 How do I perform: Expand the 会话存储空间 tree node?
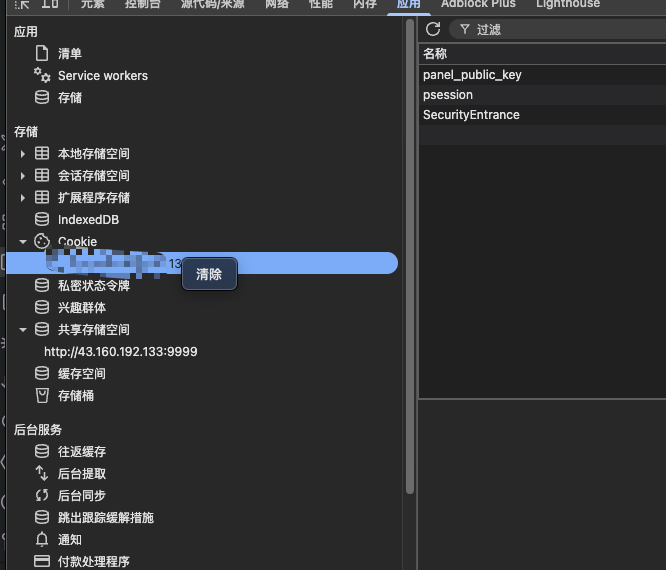click(23, 176)
